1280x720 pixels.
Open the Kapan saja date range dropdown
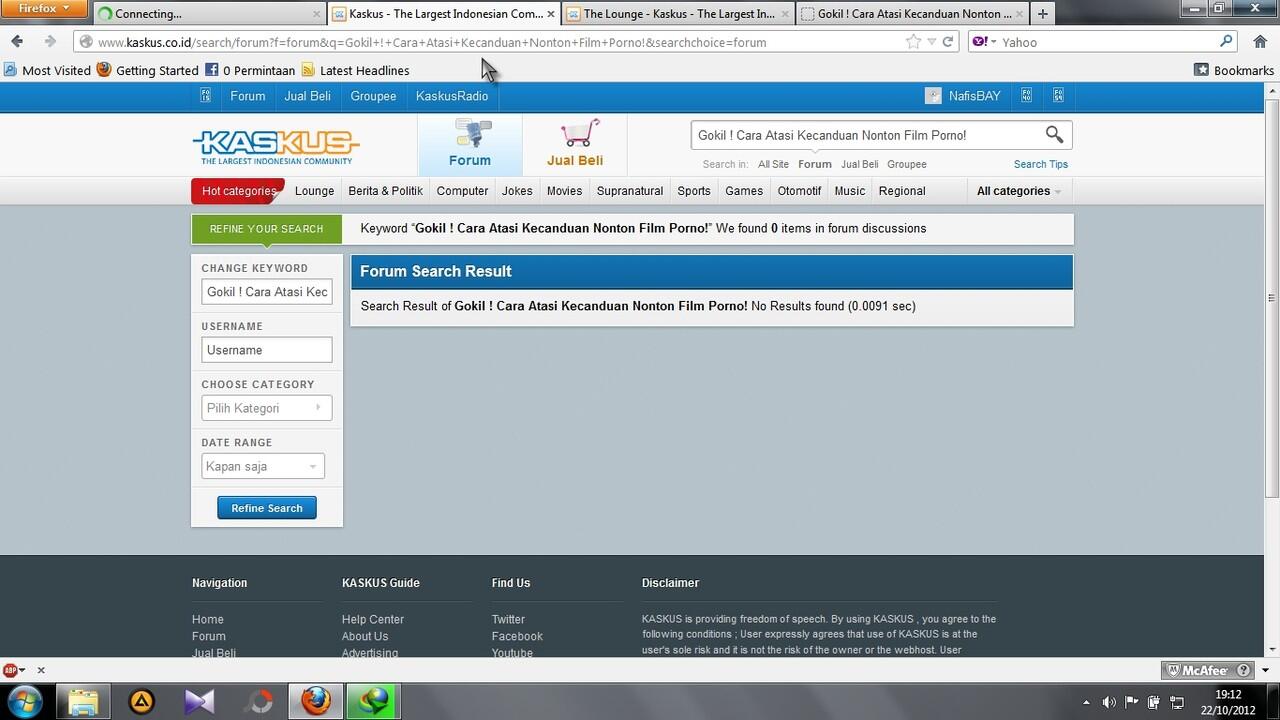263,466
